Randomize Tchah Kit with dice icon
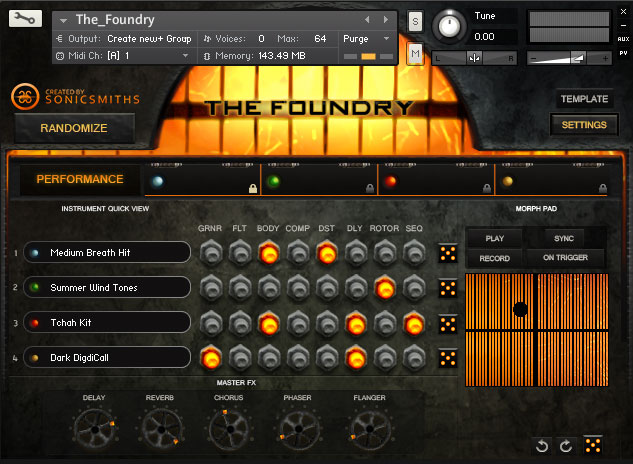Viewport: 633px width, 464px height. click(x=448, y=324)
